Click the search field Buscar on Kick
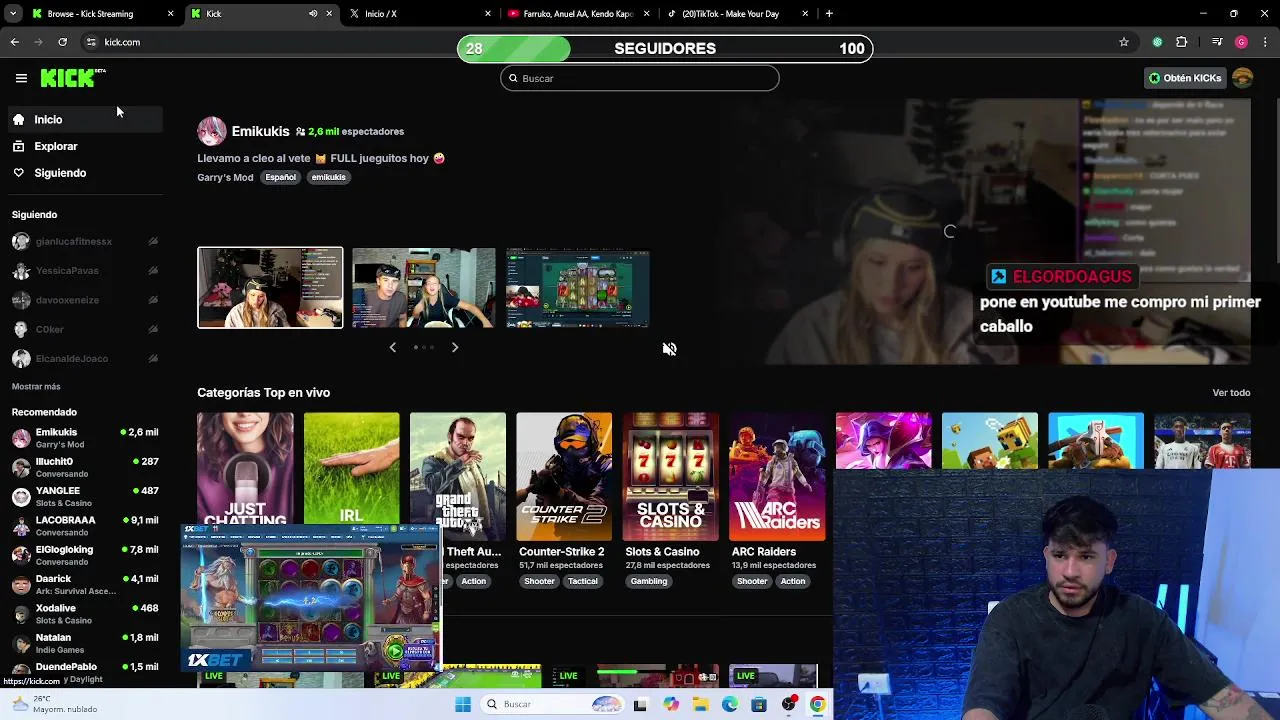Image resolution: width=1280 pixels, height=720 pixels. tap(640, 78)
